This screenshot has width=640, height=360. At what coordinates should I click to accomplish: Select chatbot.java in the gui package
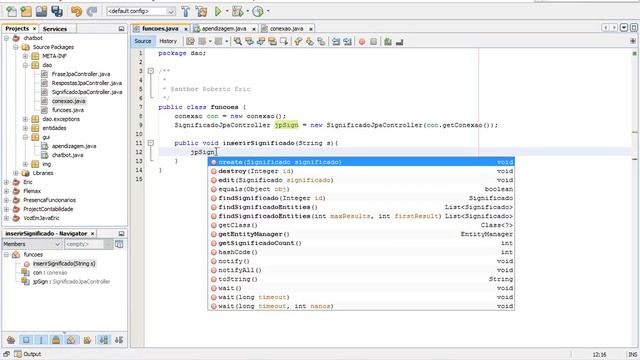coord(67,155)
